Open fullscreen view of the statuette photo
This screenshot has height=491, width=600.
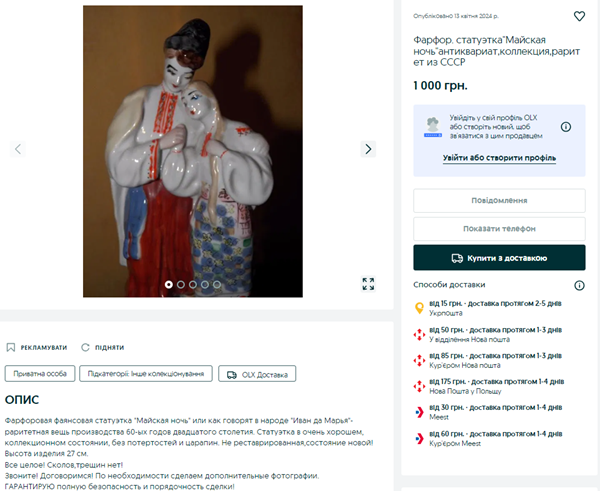tap(368, 284)
